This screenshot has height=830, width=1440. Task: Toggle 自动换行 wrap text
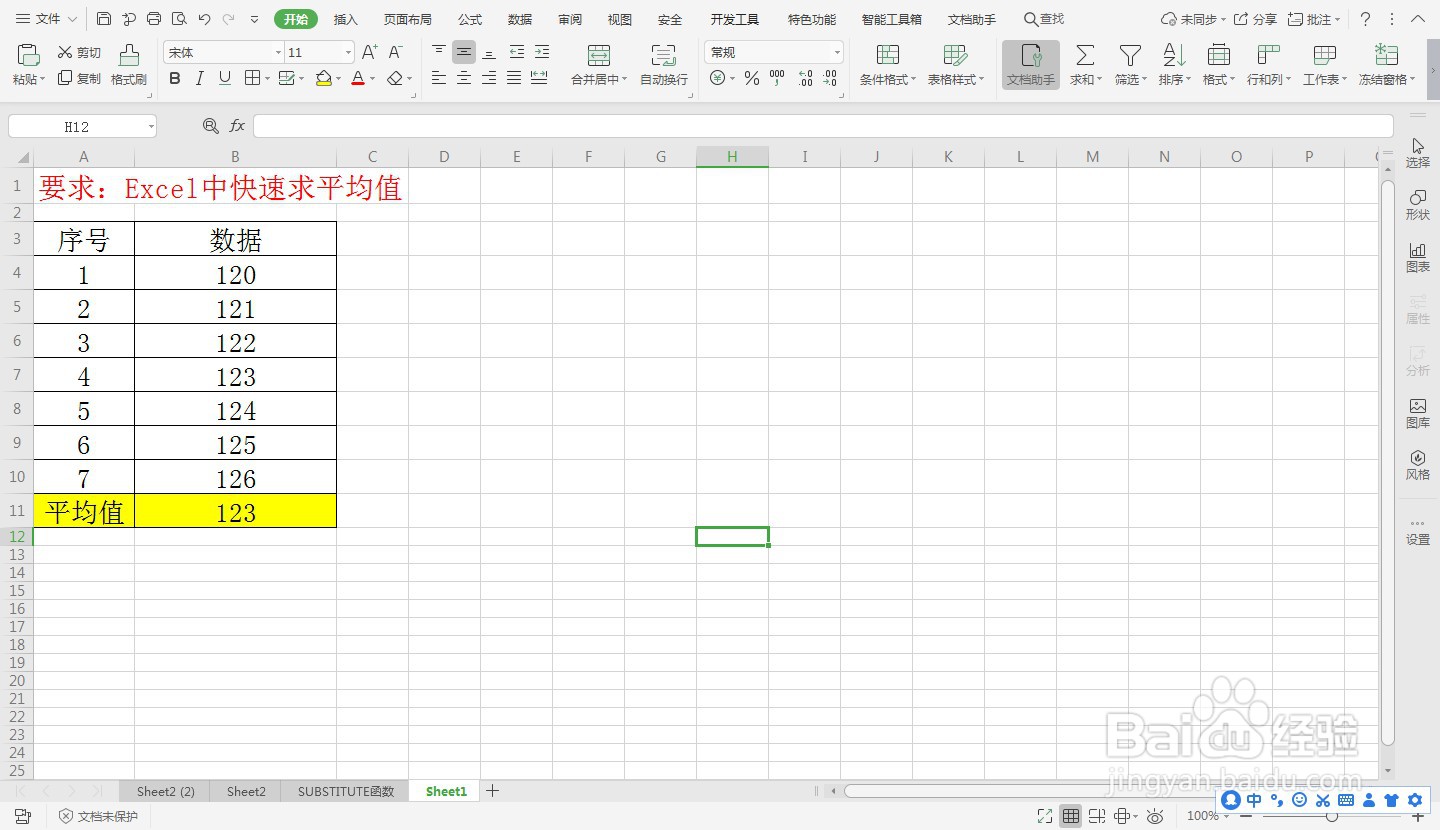(x=664, y=64)
